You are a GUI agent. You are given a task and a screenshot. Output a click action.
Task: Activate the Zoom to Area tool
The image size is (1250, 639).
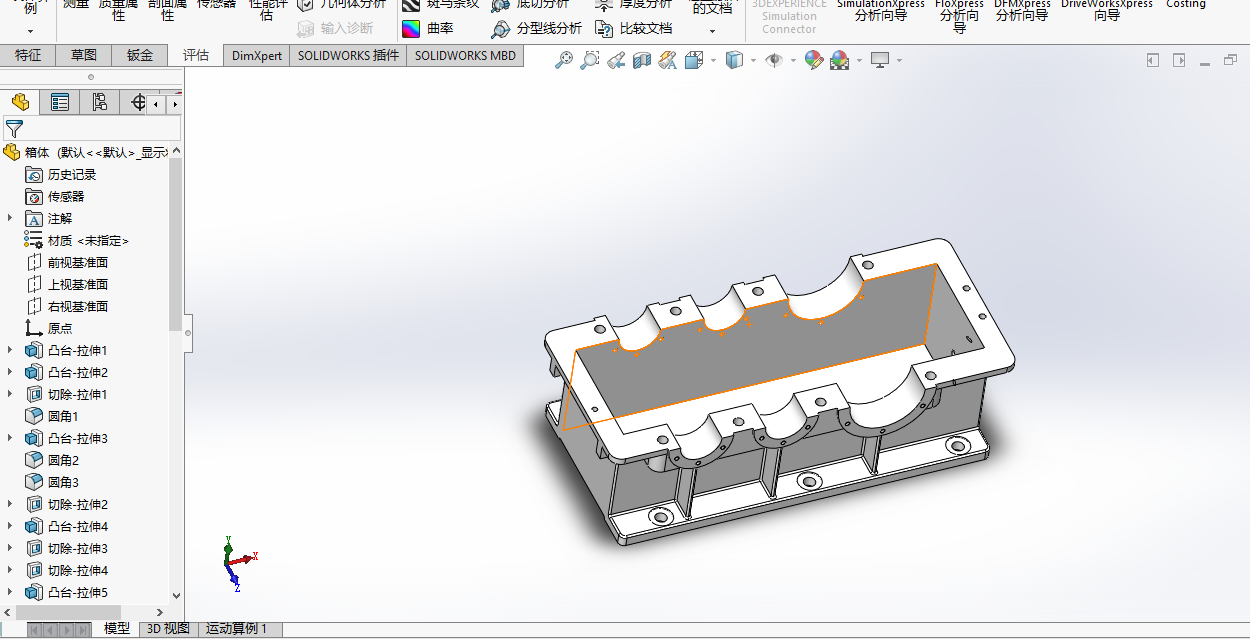(x=590, y=61)
